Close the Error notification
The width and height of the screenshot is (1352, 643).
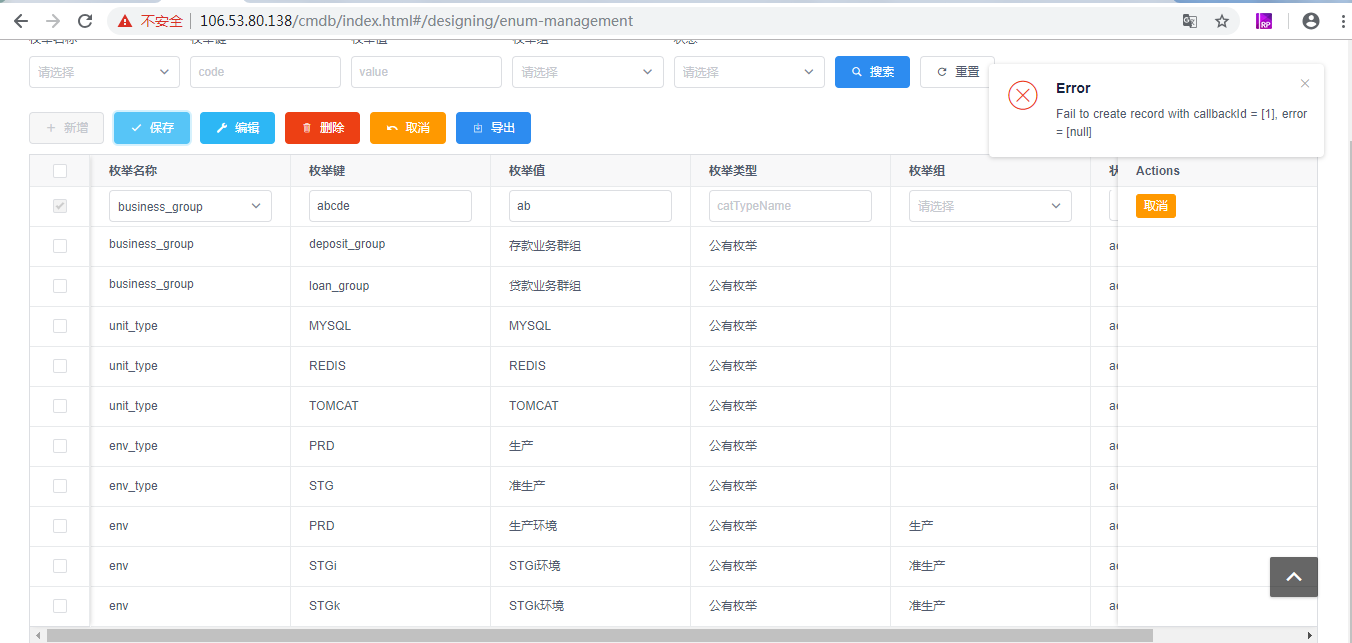click(x=1305, y=84)
